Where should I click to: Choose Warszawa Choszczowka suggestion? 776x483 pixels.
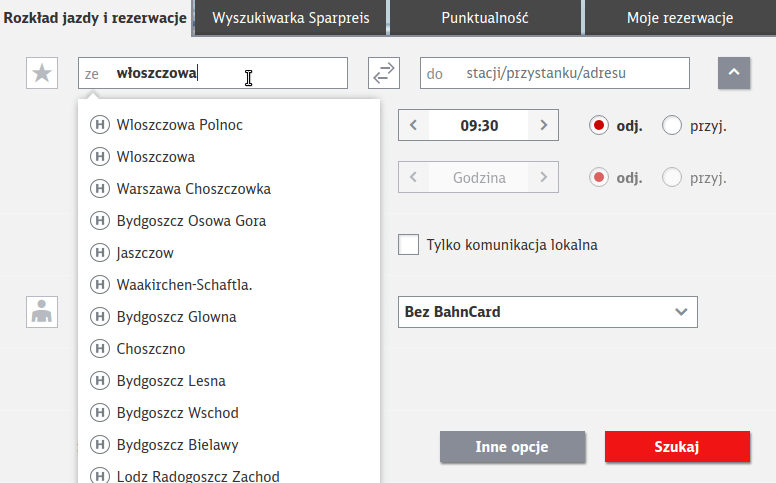(229, 189)
